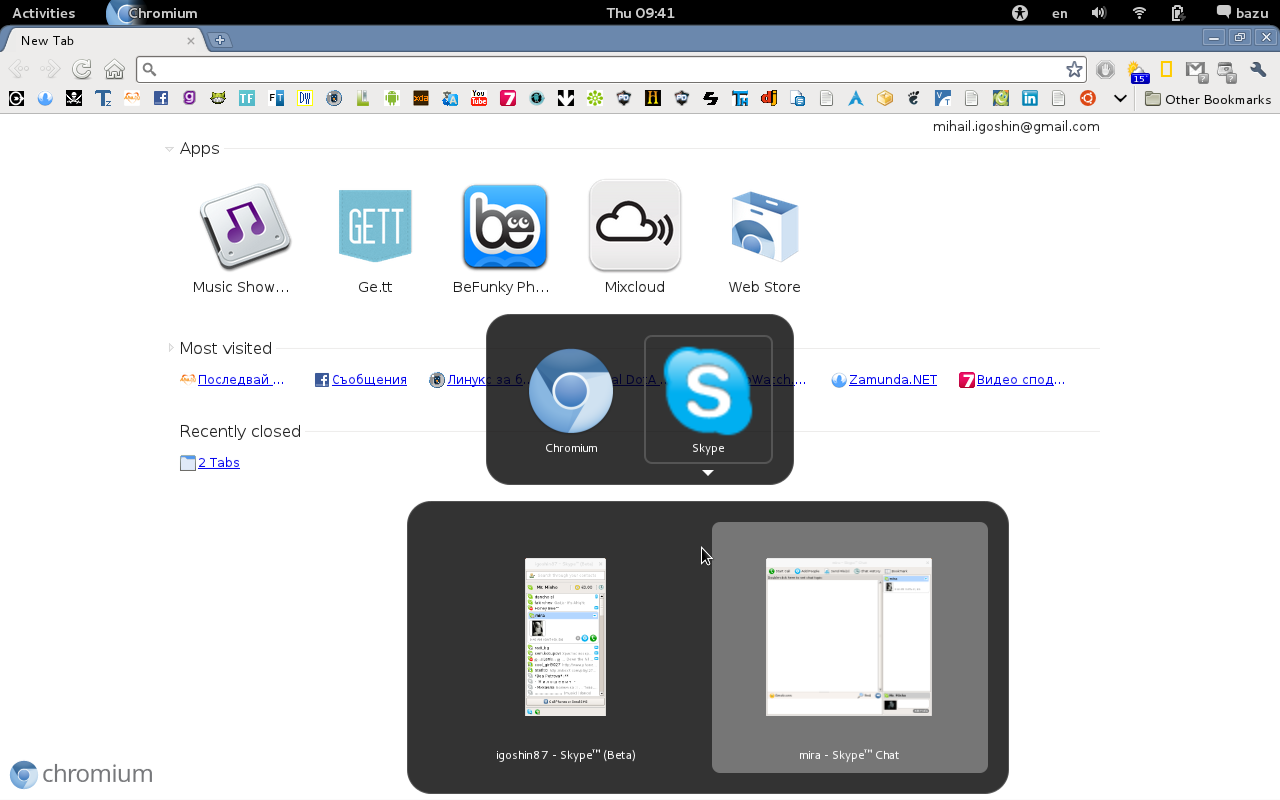Open the Wi-Fi network menu
Viewport: 1280px width, 800px height.
click(x=1139, y=13)
